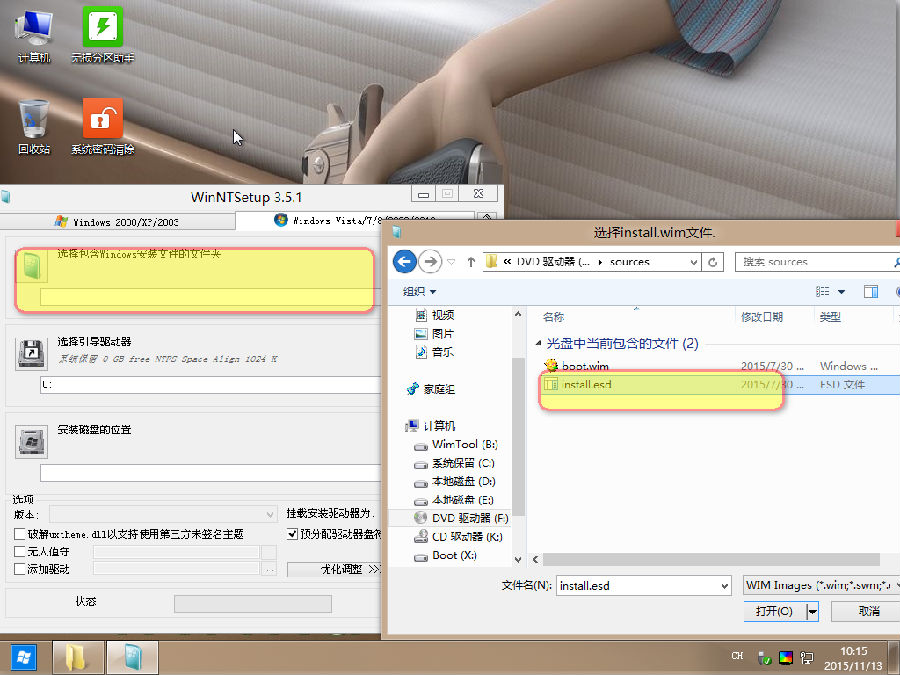Uncheck the 预分配驱动器盘符 checkbox

pos(292,534)
